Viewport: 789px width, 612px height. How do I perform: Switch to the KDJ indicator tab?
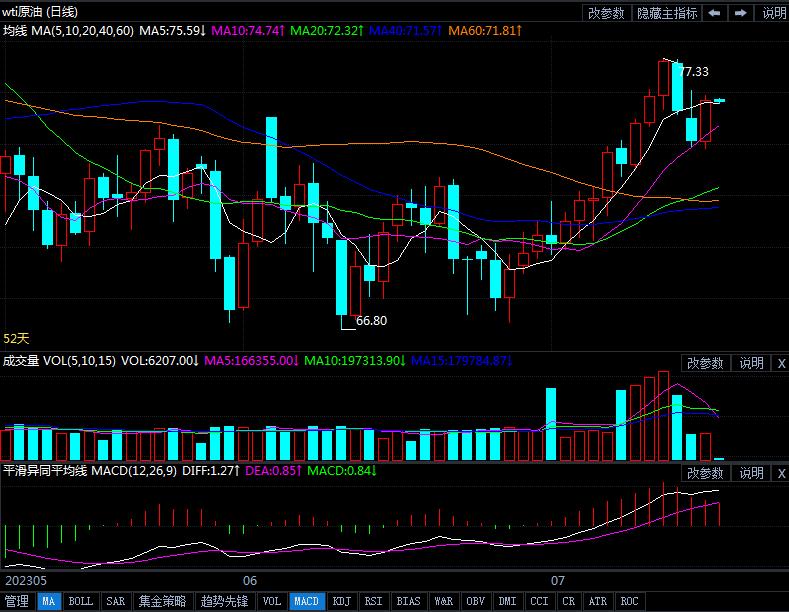pos(342,602)
